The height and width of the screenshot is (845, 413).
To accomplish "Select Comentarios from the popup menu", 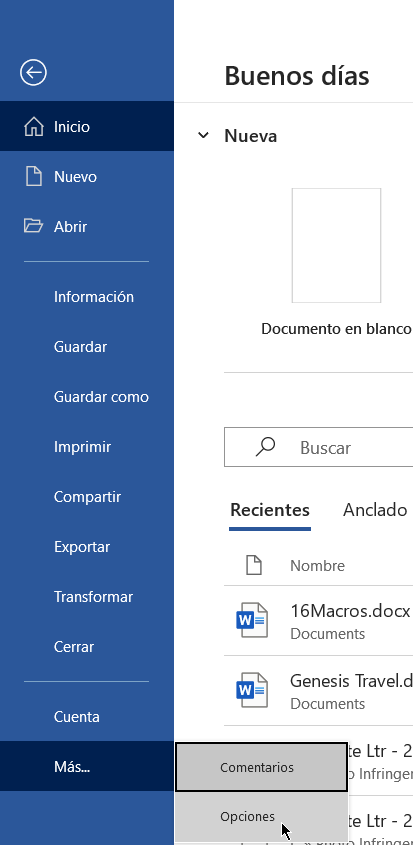I will [261, 767].
